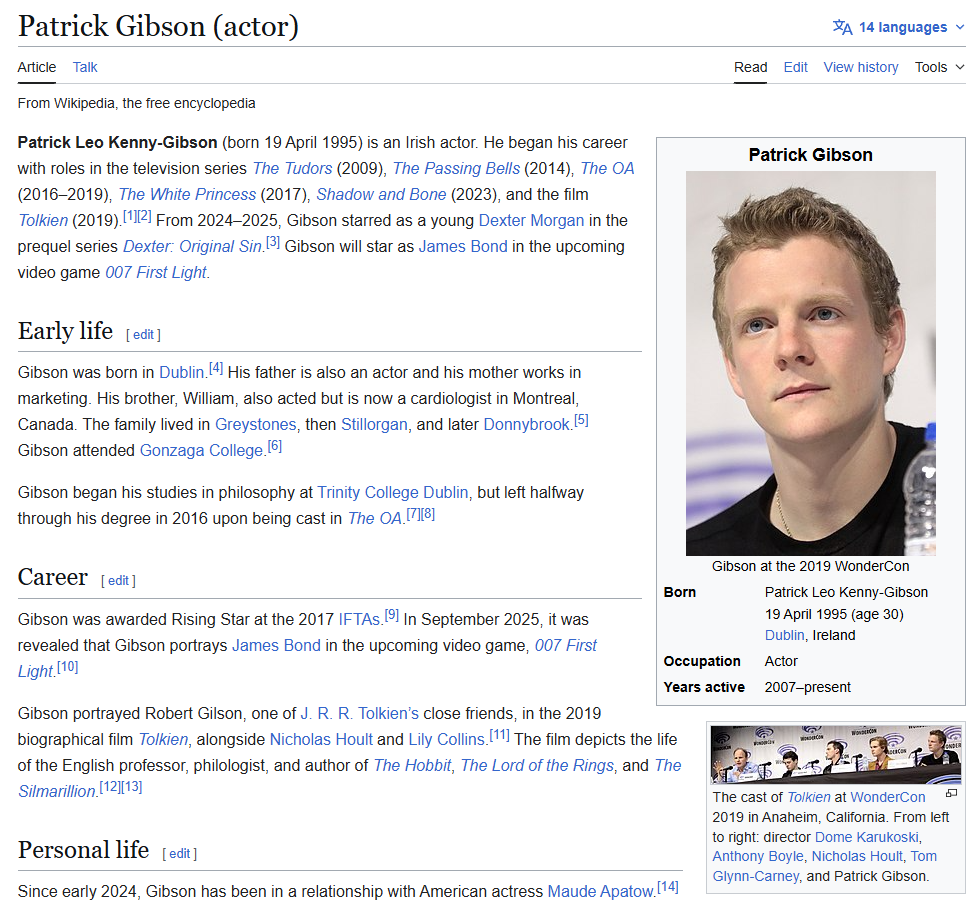Open Patrick Gibson infobox portrait photo
This screenshot has width=978, height=914.
(x=810, y=363)
